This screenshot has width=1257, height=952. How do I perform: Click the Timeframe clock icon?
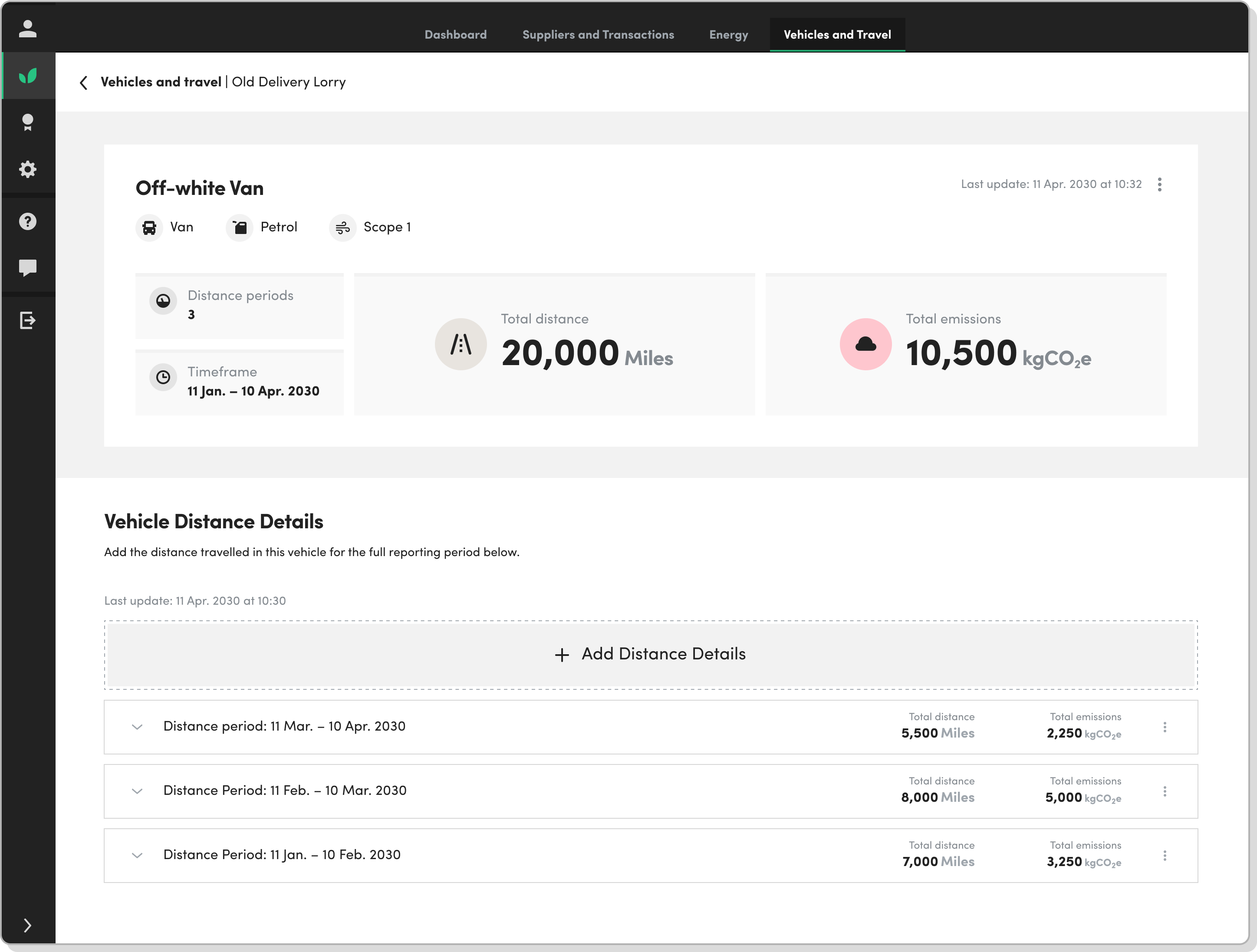click(163, 377)
